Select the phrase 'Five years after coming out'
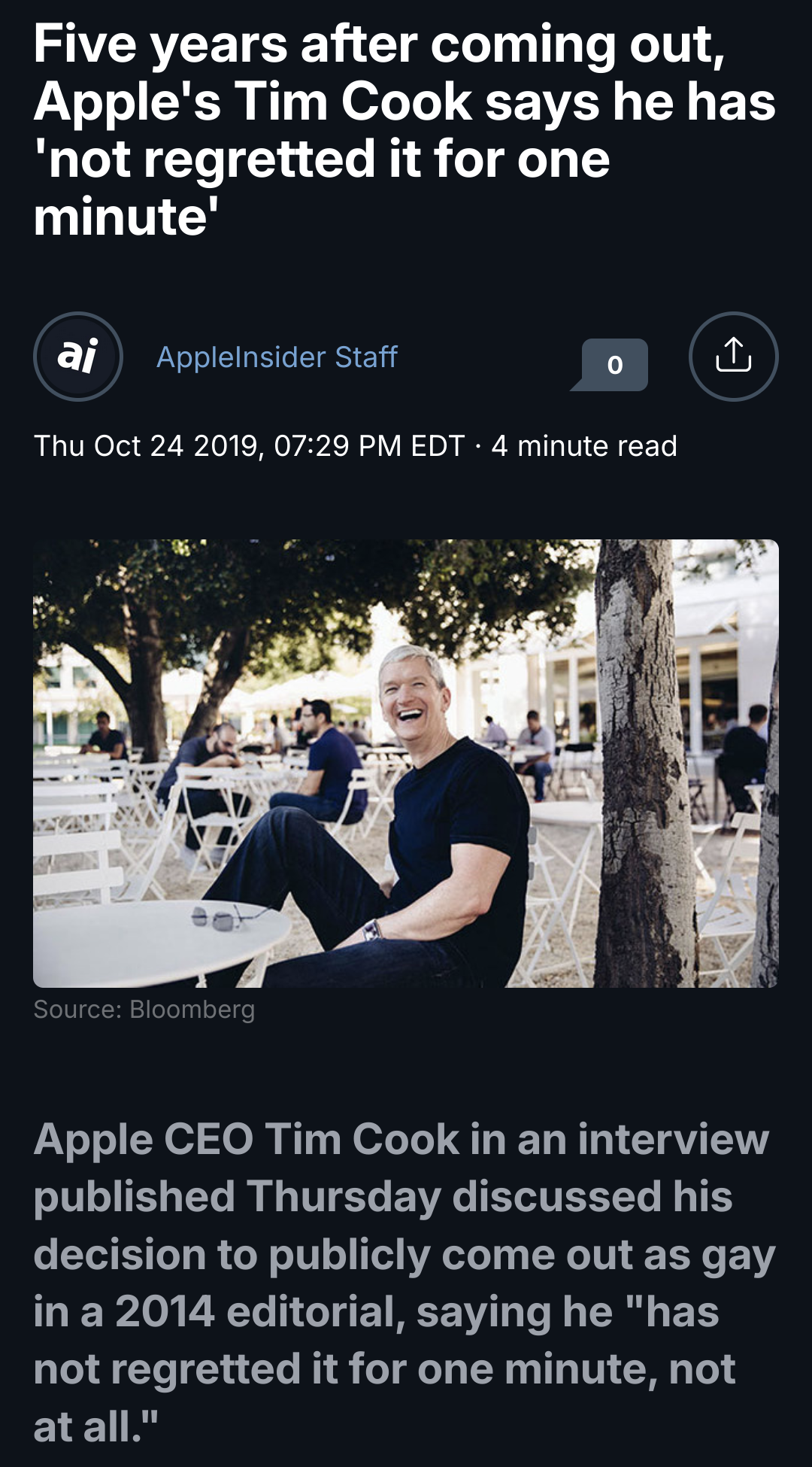This screenshot has width=812, height=1467. point(378,45)
